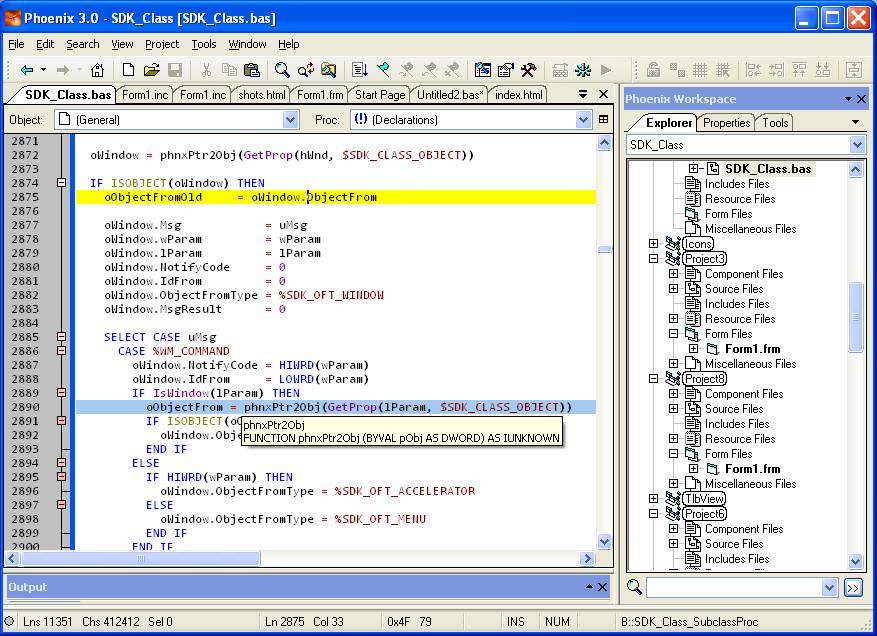Screen dimensions: 877x636
Task: Switch to the Start Page tab
Action: point(380,95)
